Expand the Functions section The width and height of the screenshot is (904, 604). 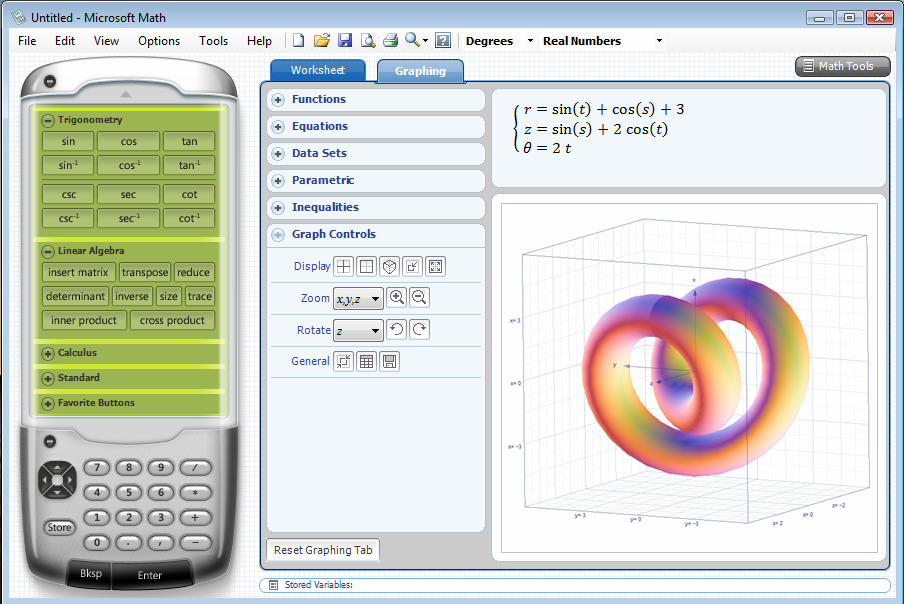(x=278, y=100)
